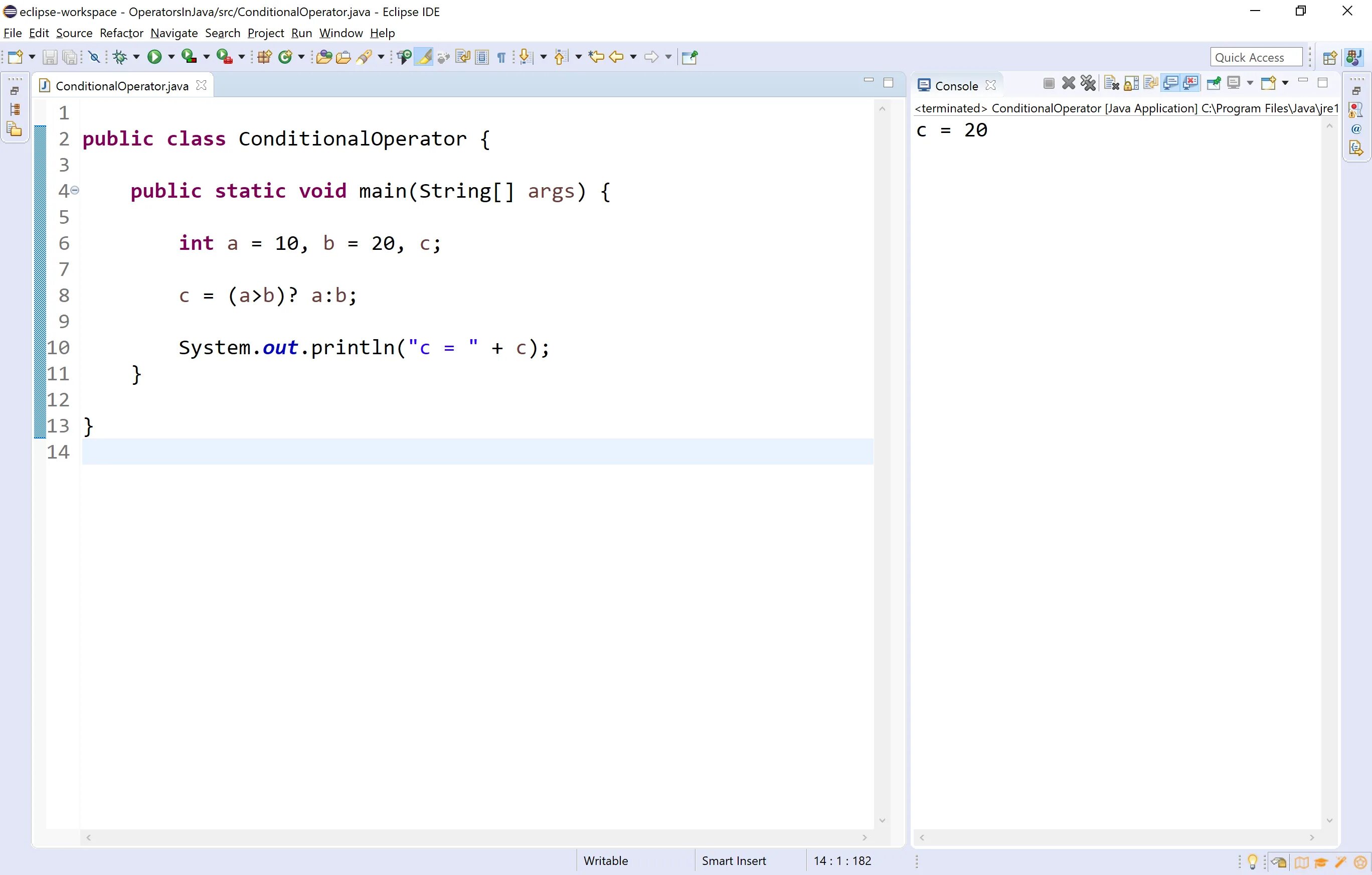Click the Debug bug icon
Screen dimensions: 1372x875
coord(120,56)
